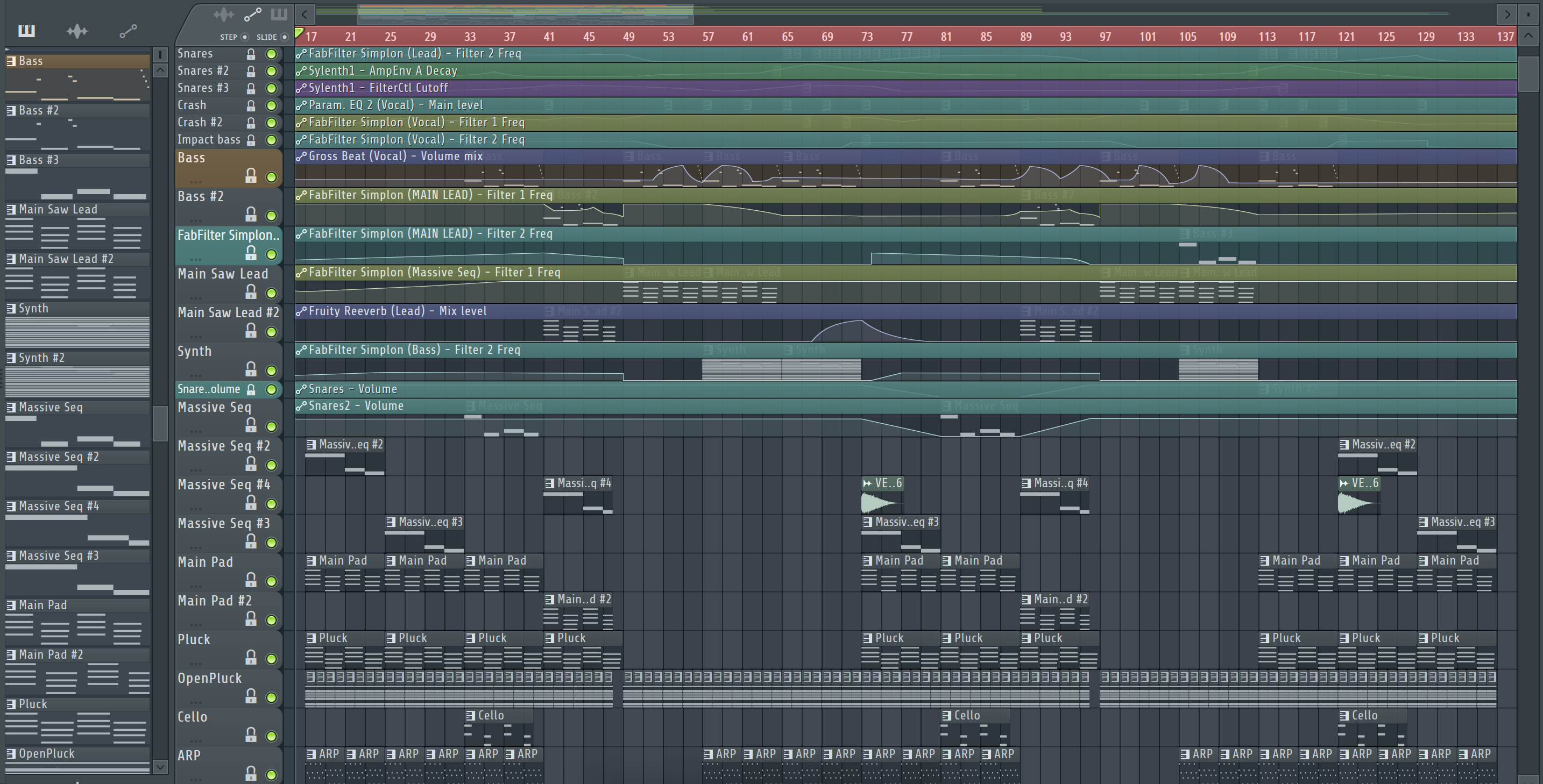The width and height of the screenshot is (1543, 784).
Task: Click the pattern icon beside Synth #2 in picker
Action: click(x=11, y=358)
